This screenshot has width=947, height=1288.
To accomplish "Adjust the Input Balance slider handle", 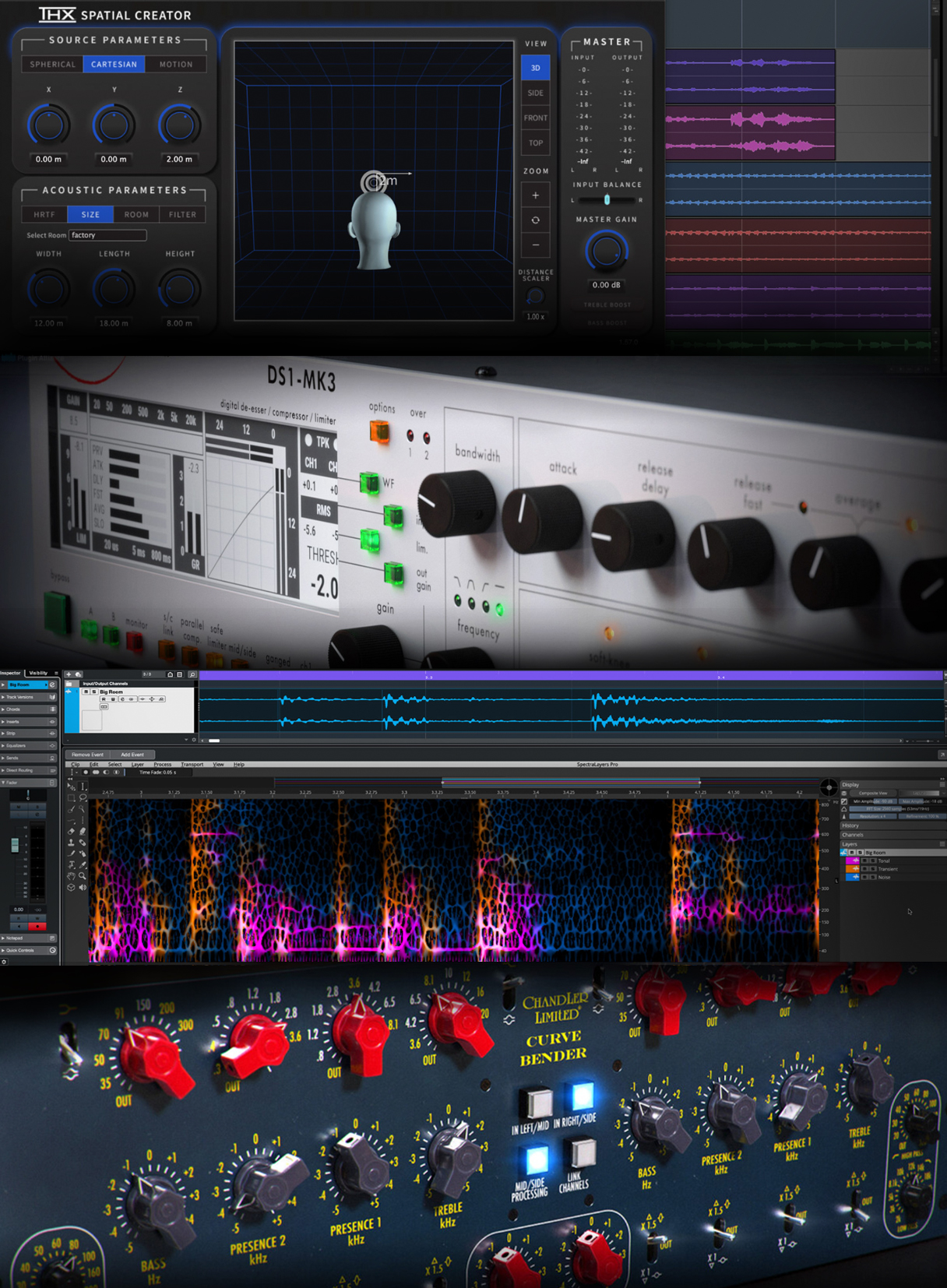I will coord(607,200).
